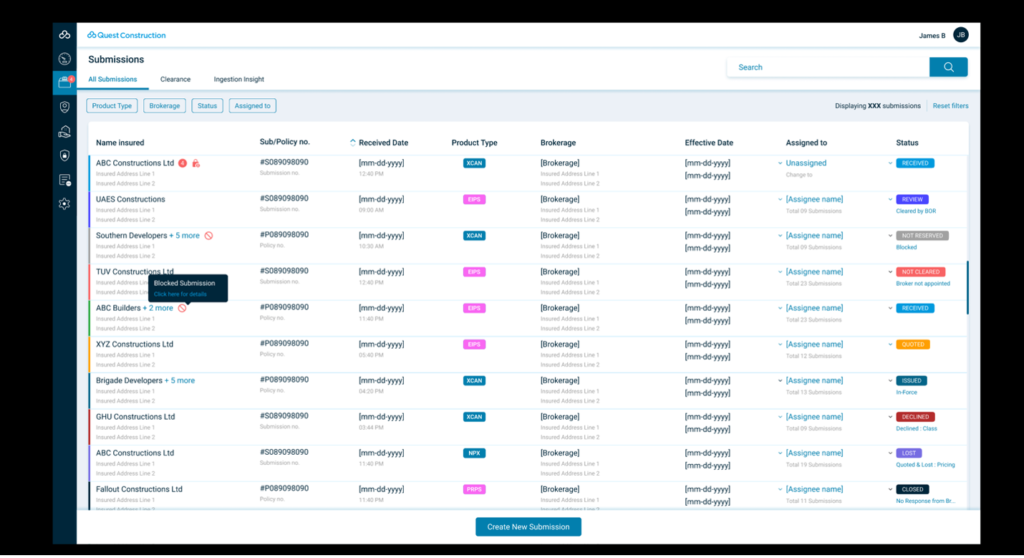Image resolution: width=1024 pixels, height=558 pixels.
Task: Open the Brokerage filter
Action: (165, 106)
